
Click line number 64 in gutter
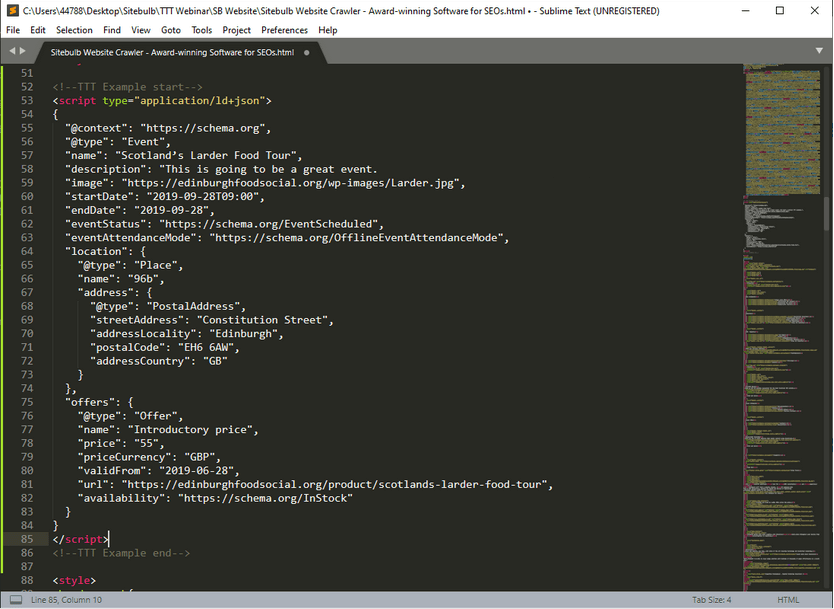(27, 251)
